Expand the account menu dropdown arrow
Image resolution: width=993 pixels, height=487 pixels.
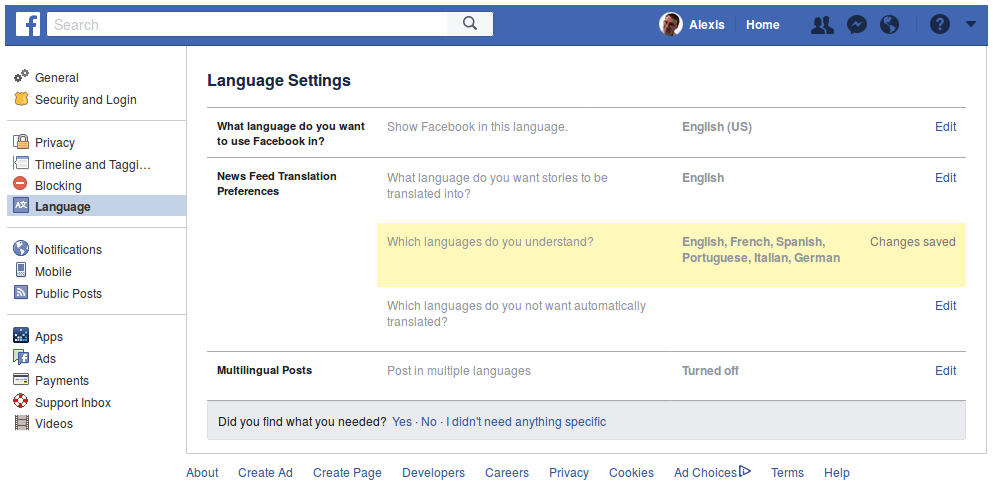click(971, 25)
